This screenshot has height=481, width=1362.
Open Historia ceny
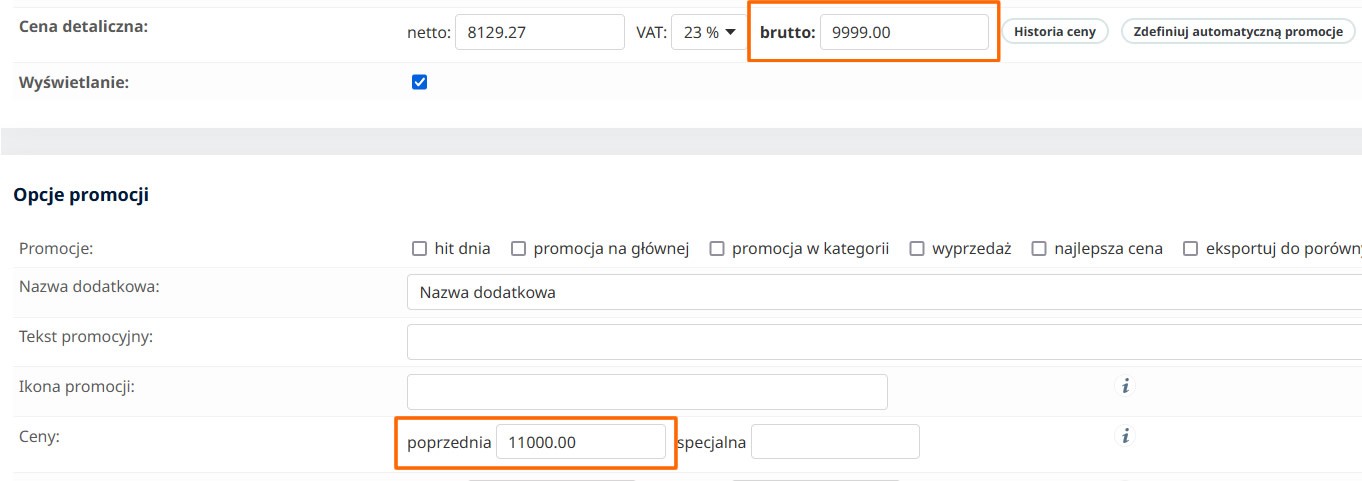pyautogui.click(x=1054, y=32)
